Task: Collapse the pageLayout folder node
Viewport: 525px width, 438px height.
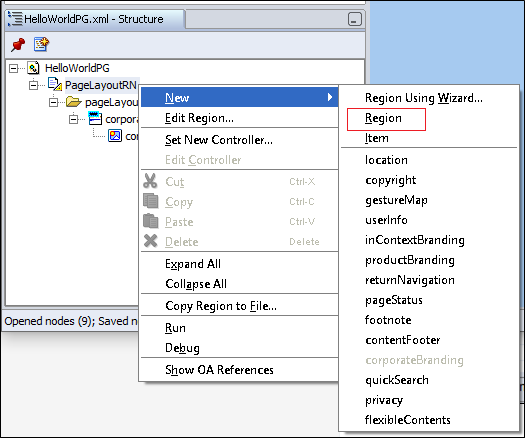Action: click(54, 102)
